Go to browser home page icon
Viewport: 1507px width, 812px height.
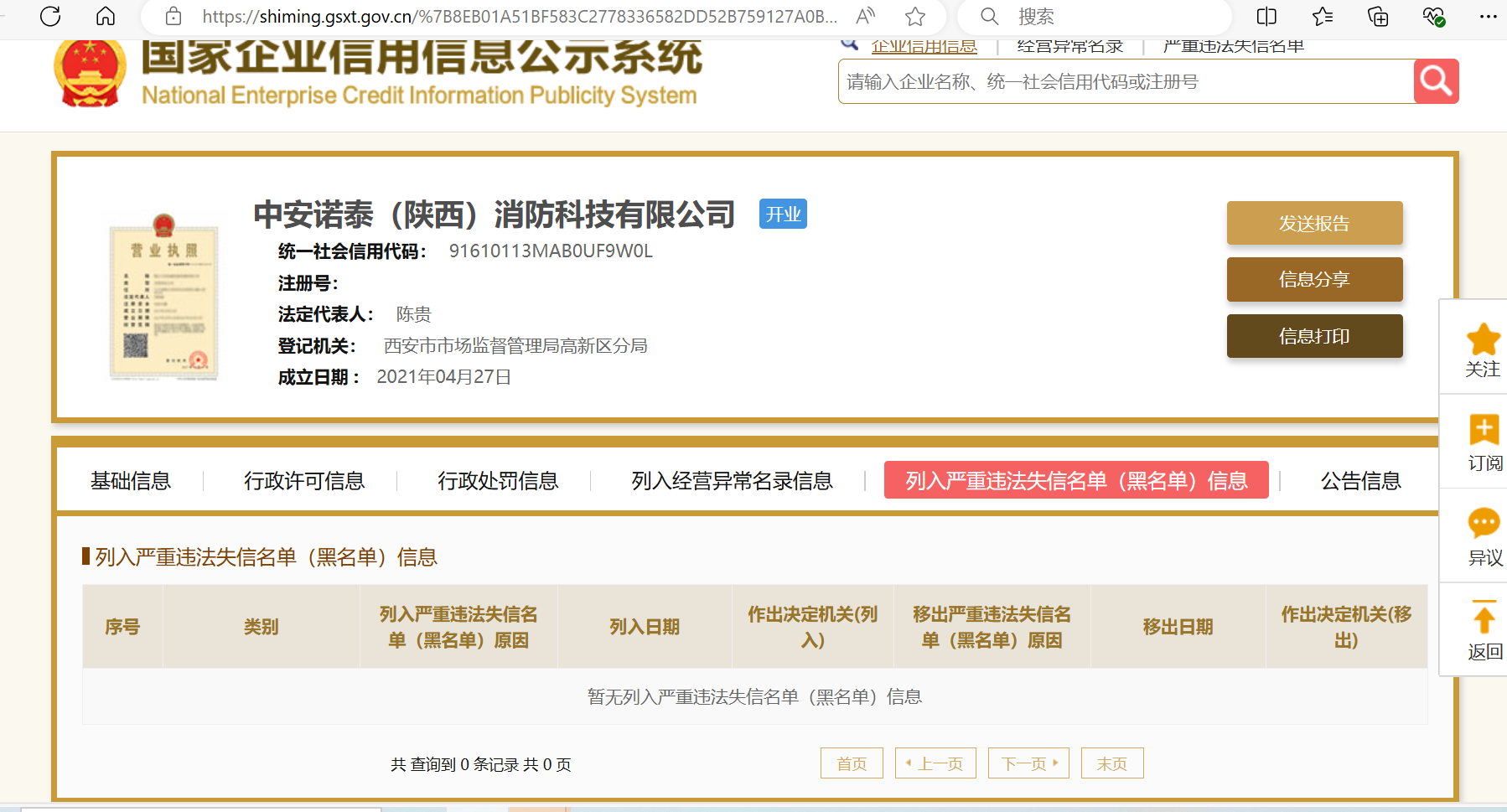[106, 16]
